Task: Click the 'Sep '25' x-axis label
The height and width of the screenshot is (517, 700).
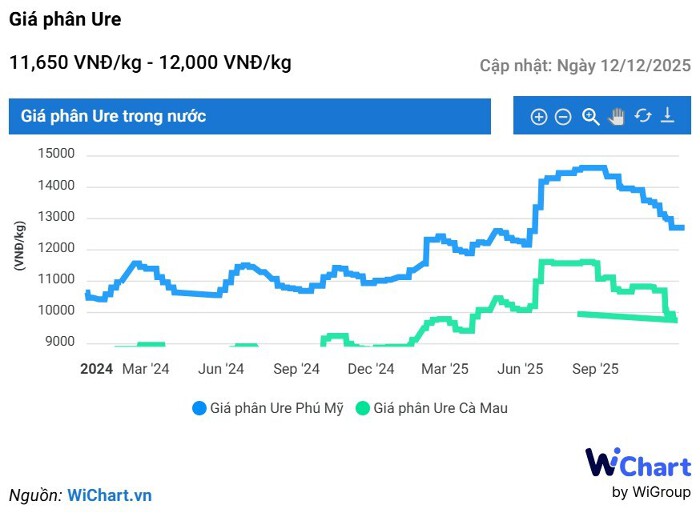Action: tap(596, 369)
